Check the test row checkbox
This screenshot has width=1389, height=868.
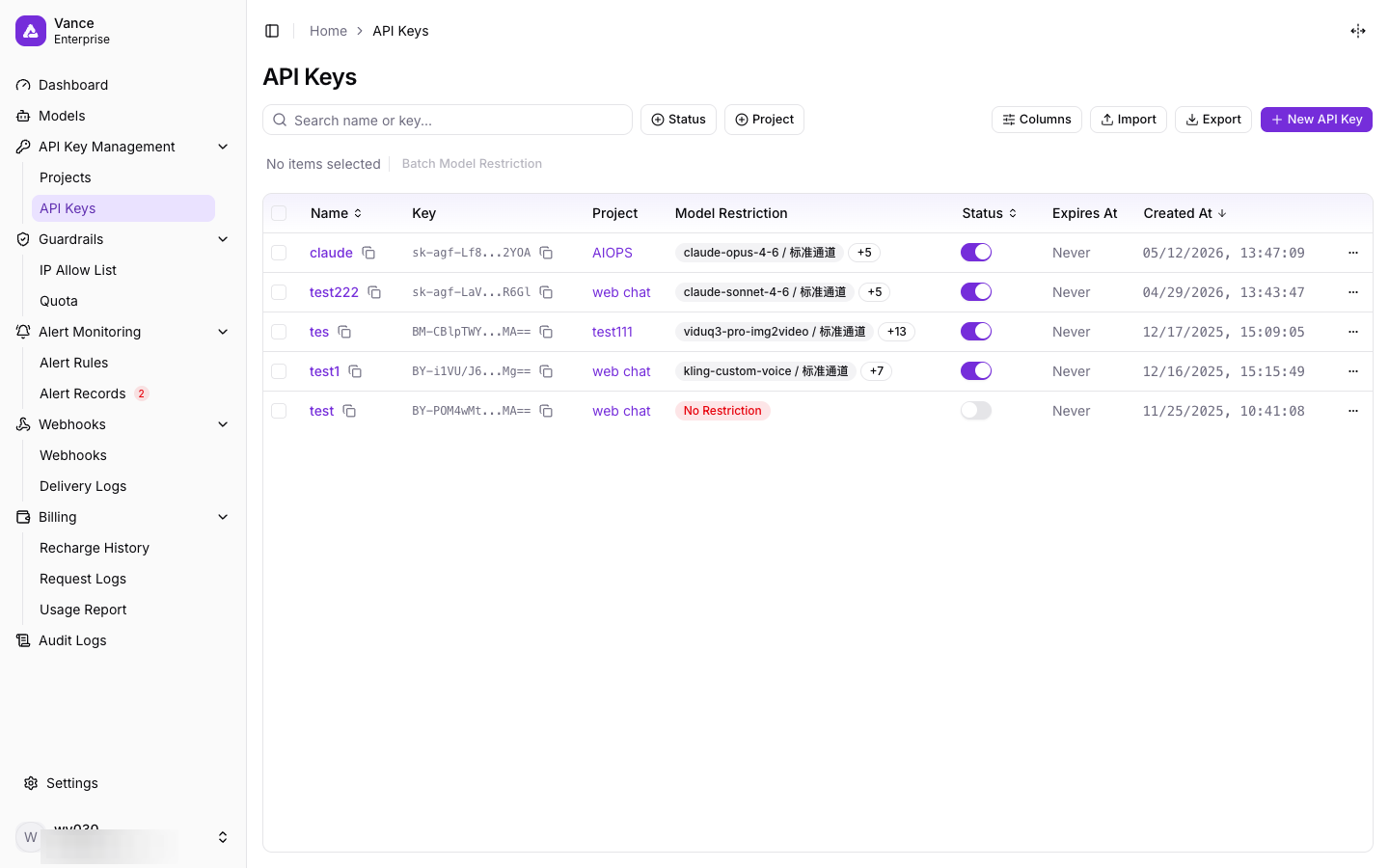click(279, 411)
